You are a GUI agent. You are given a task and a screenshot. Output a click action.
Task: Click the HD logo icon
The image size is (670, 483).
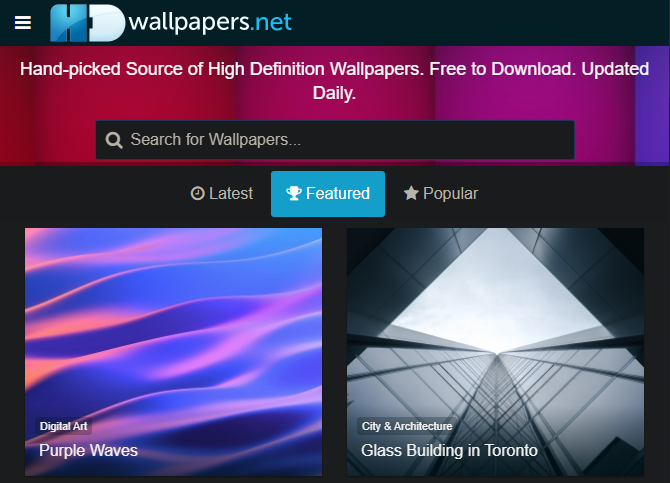click(x=88, y=23)
